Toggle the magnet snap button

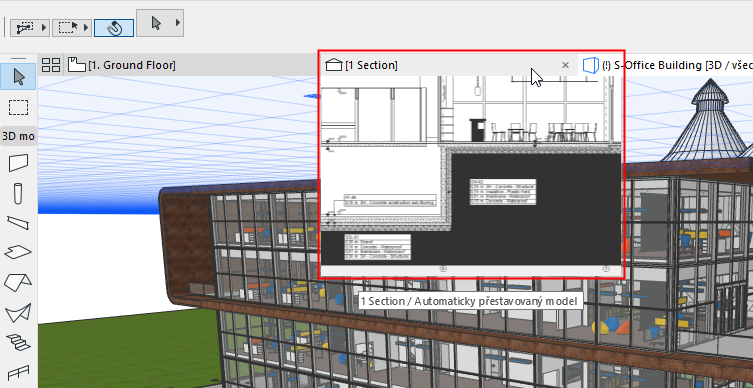(x=114, y=28)
